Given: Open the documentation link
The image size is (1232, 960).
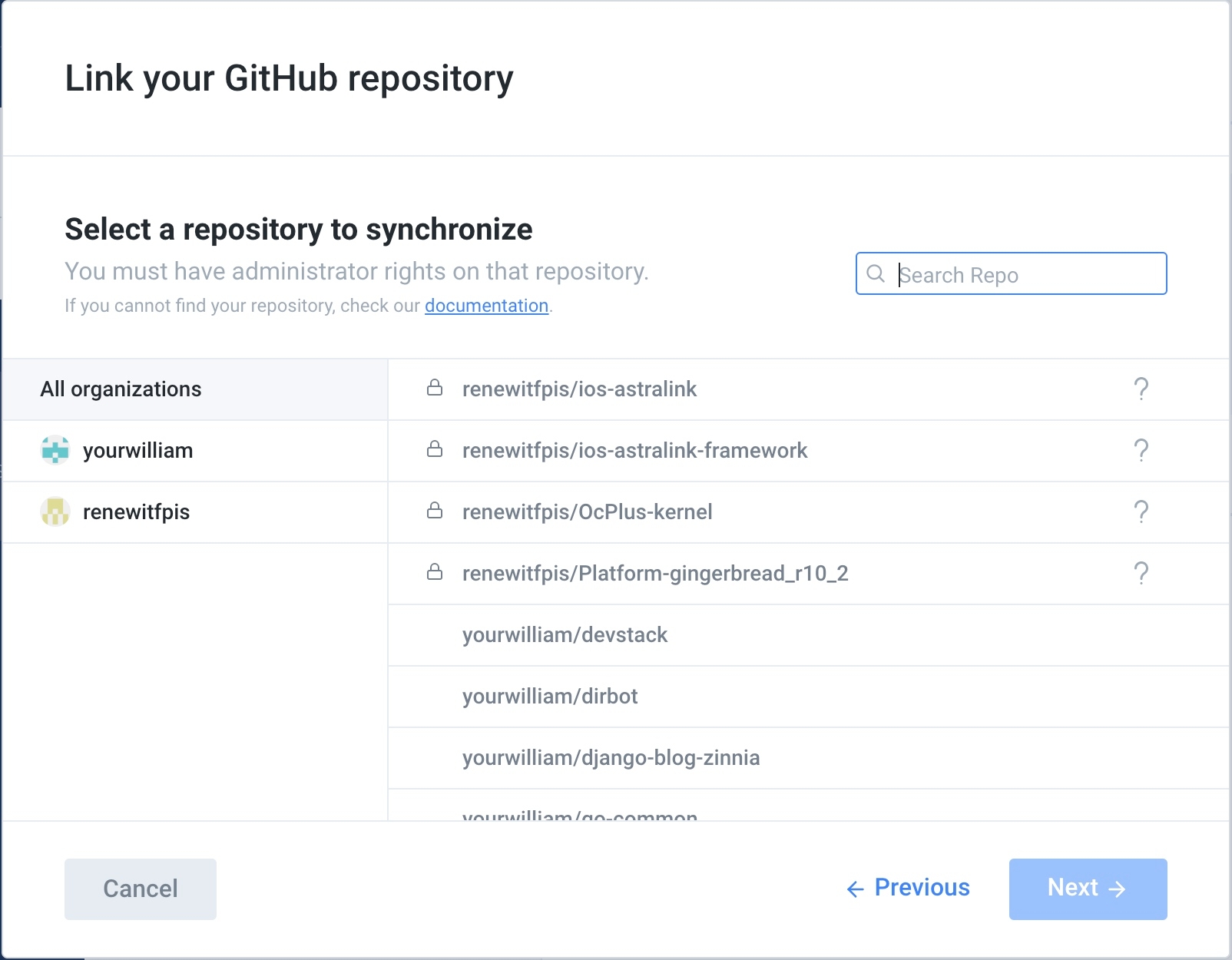Looking at the screenshot, I should (x=486, y=306).
